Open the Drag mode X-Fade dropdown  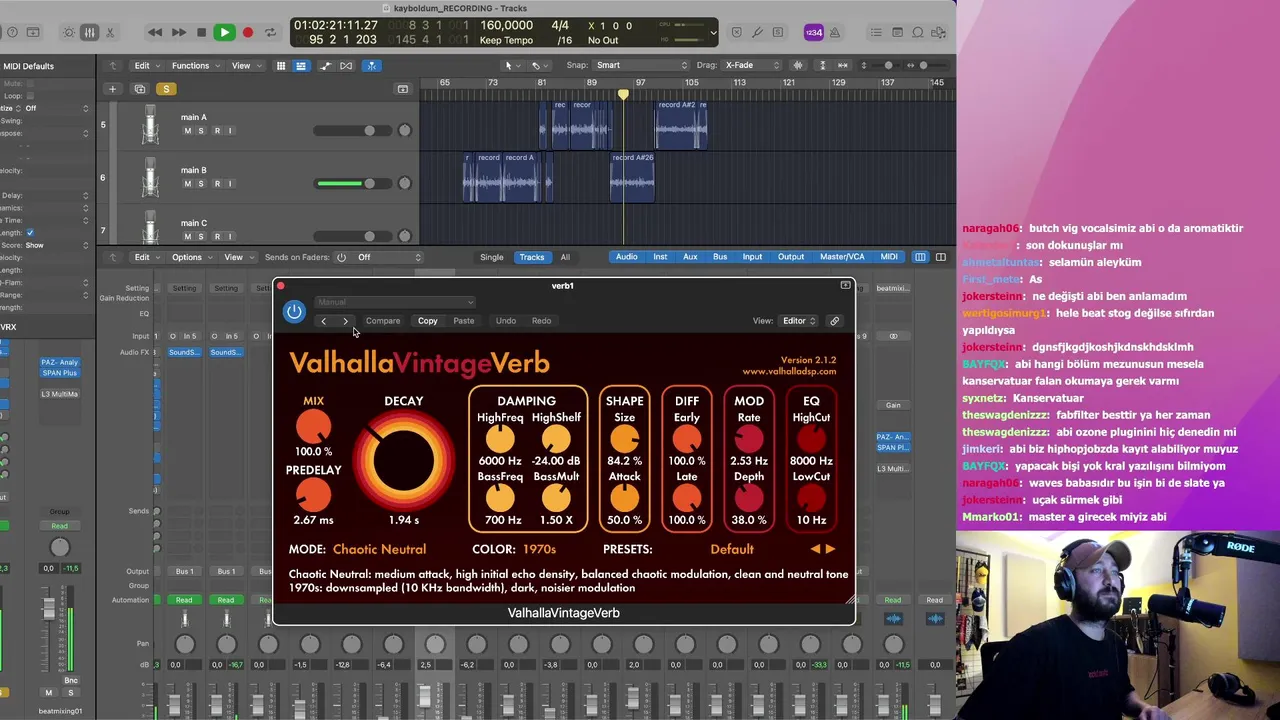(752, 66)
